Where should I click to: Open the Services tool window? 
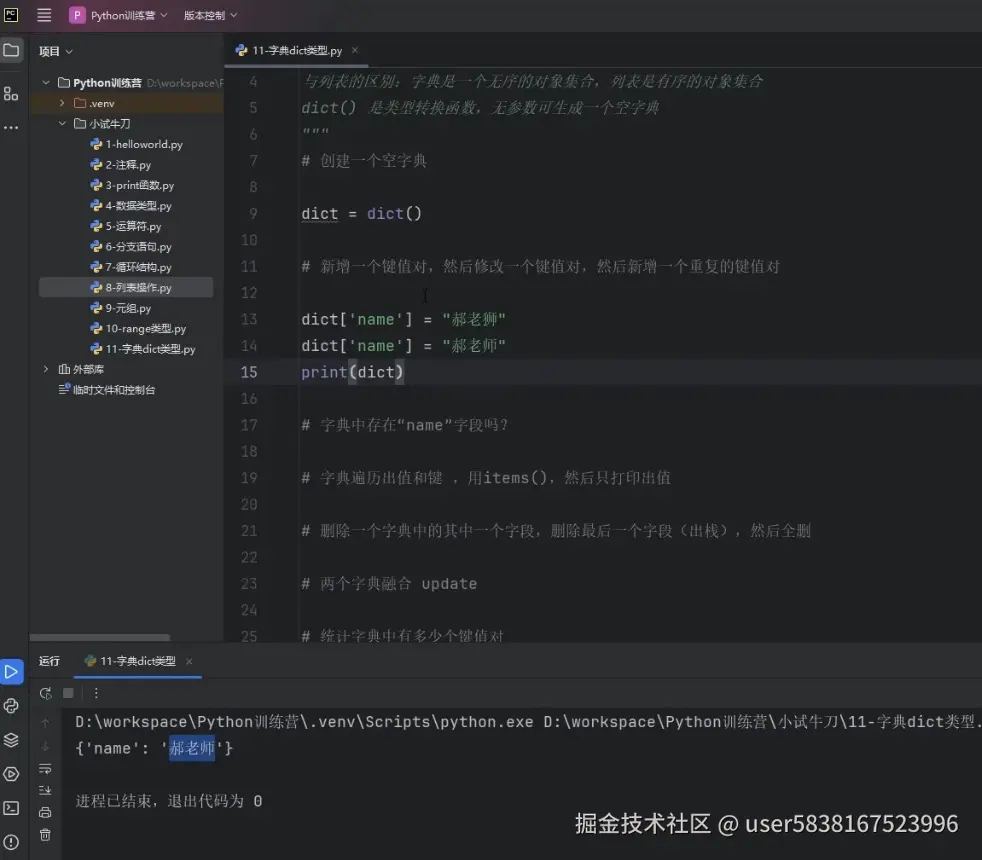coord(11,774)
